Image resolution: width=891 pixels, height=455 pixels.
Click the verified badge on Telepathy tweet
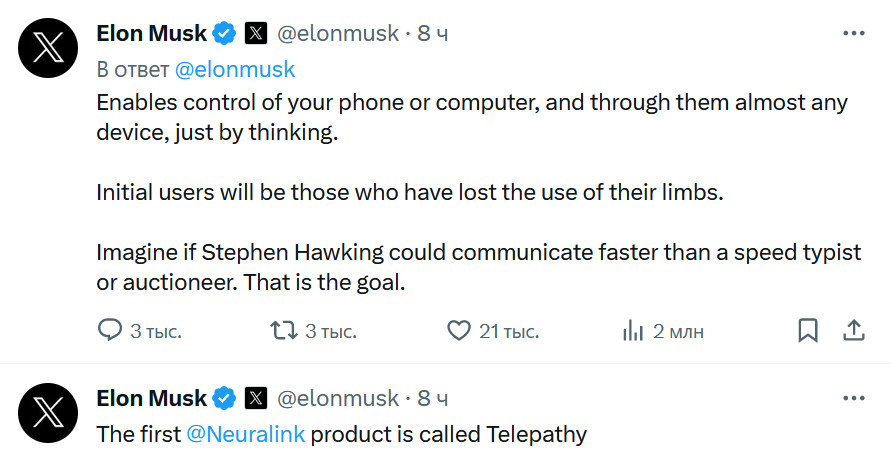point(224,399)
